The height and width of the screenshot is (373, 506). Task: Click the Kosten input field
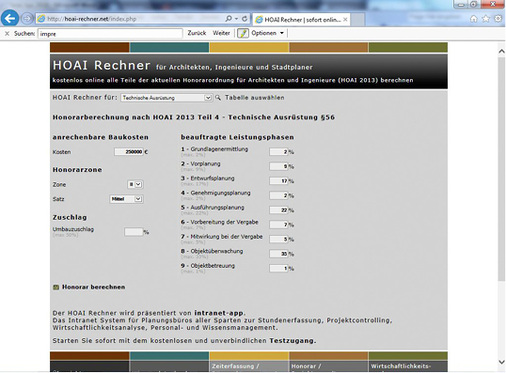tap(129, 152)
